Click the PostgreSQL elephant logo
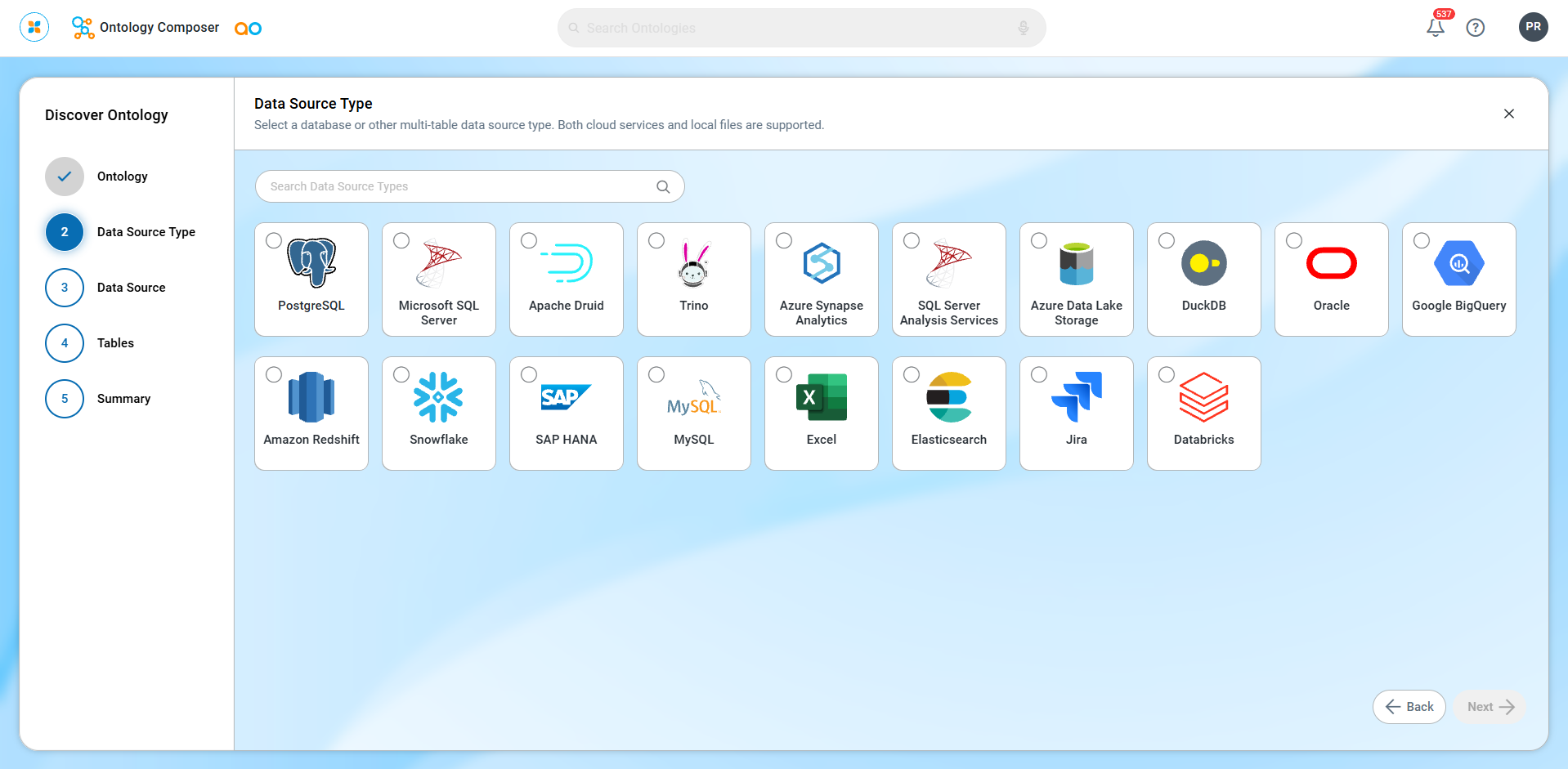The width and height of the screenshot is (1568, 769). (311, 262)
